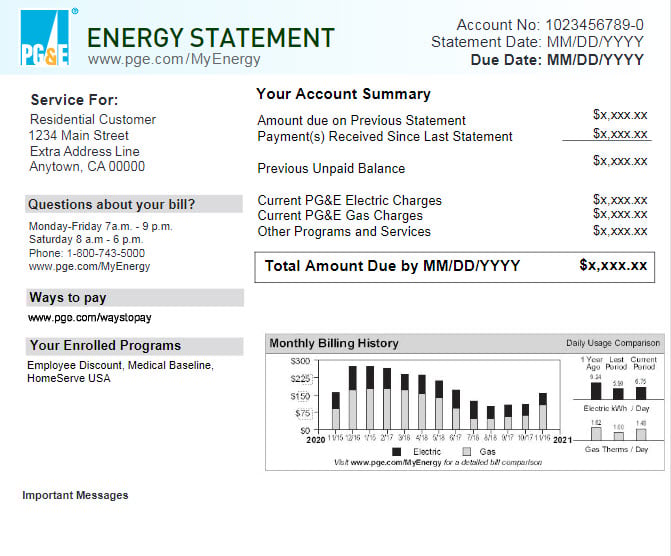This screenshot has width=671, height=556.
Task: Click the Payment(s) Received amount value
Action: pos(620,134)
